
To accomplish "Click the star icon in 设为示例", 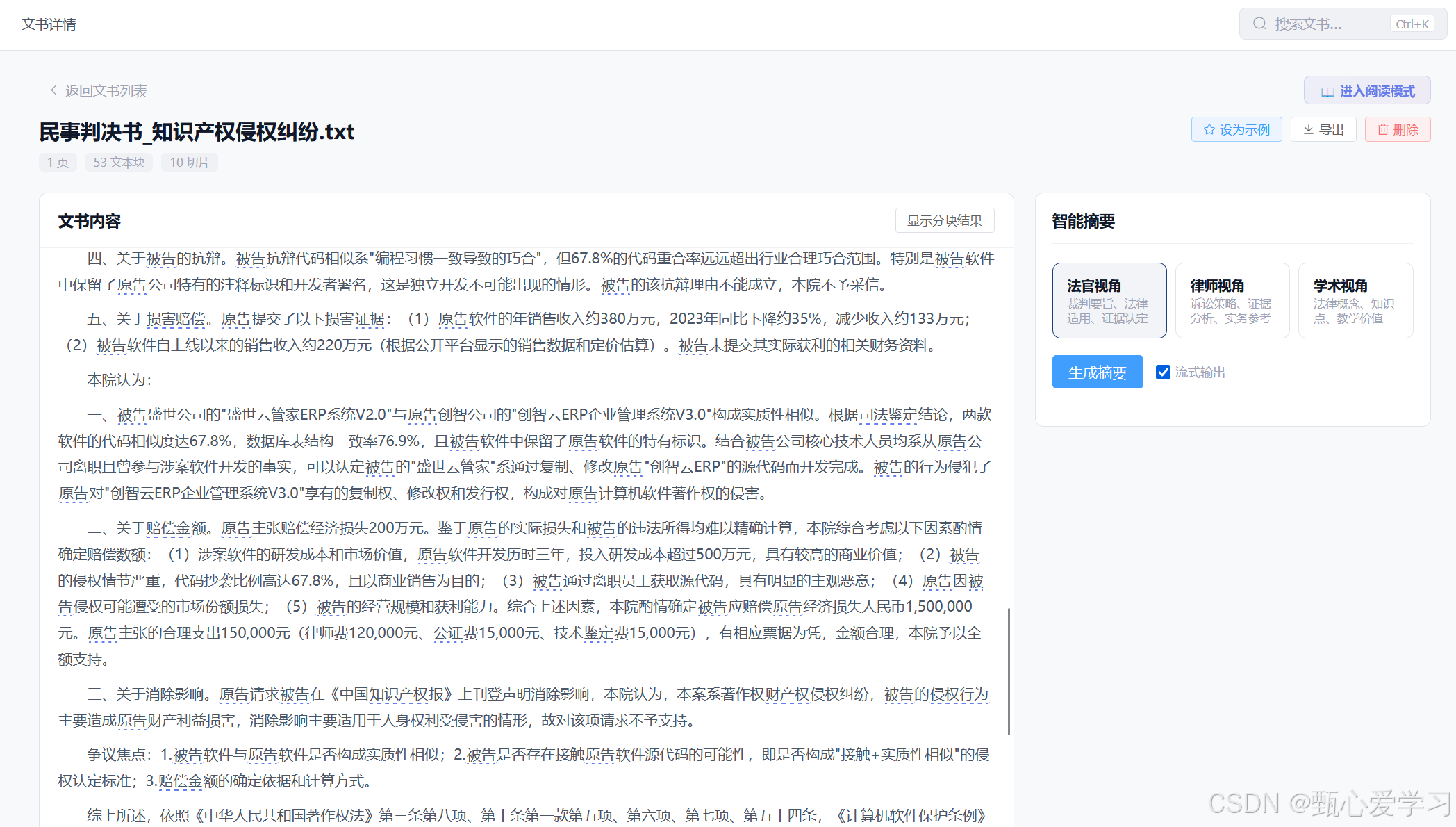I will point(1209,130).
